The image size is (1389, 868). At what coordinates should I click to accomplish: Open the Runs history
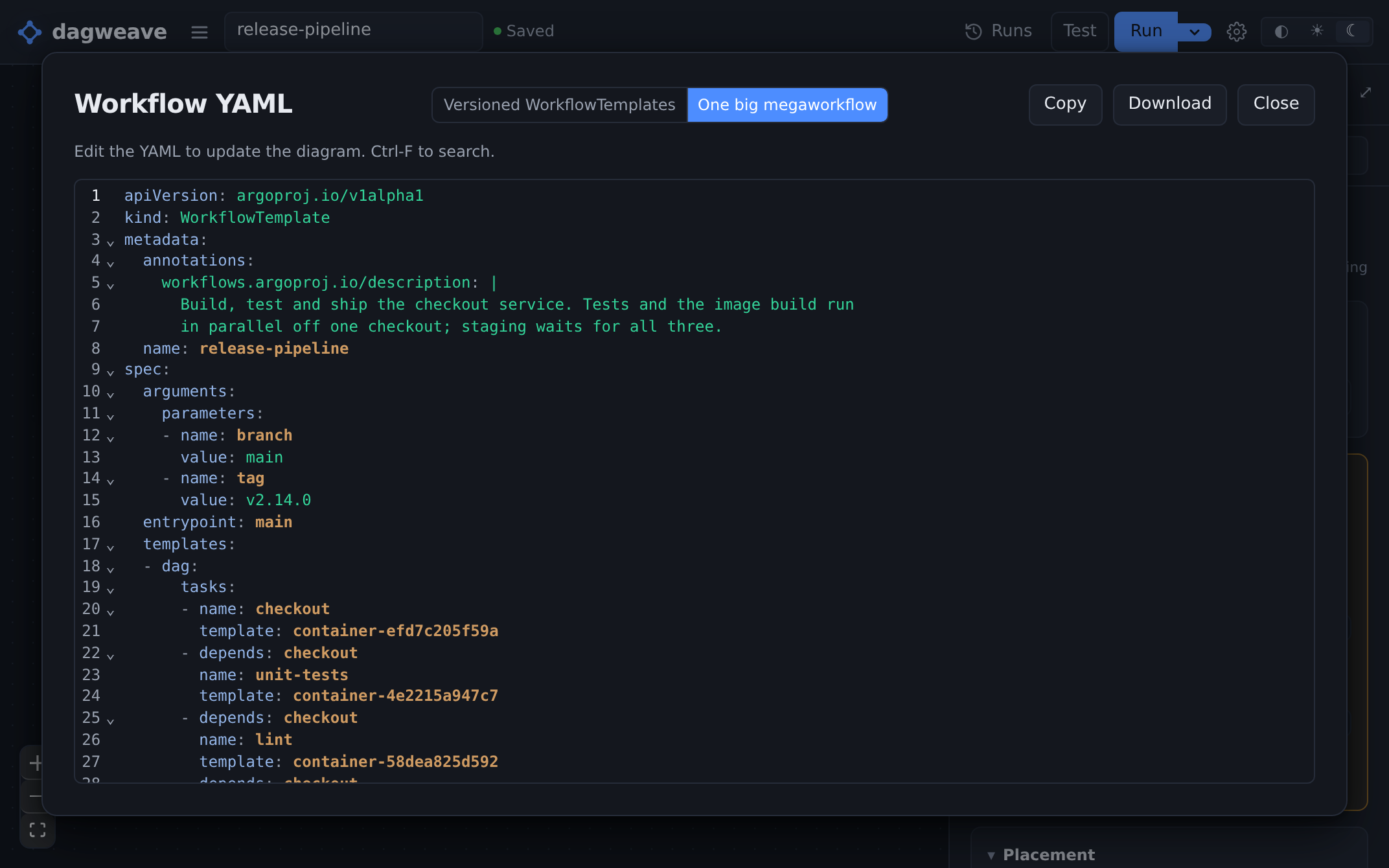click(998, 31)
